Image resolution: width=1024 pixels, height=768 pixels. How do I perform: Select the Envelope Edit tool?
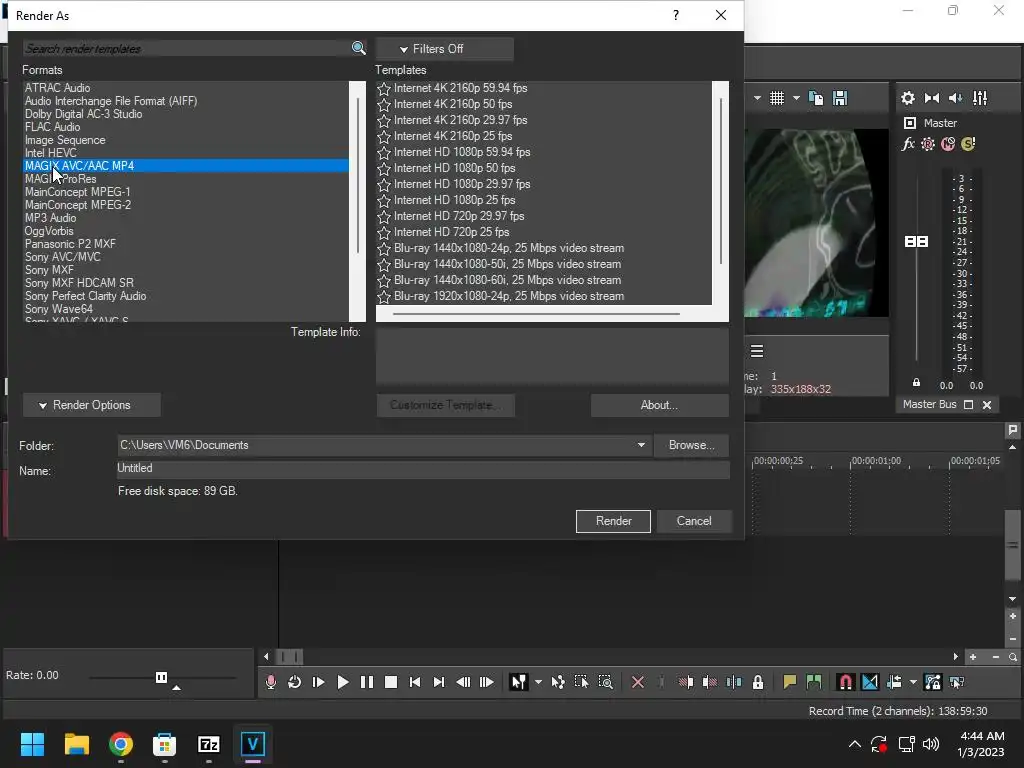(558, 682)
